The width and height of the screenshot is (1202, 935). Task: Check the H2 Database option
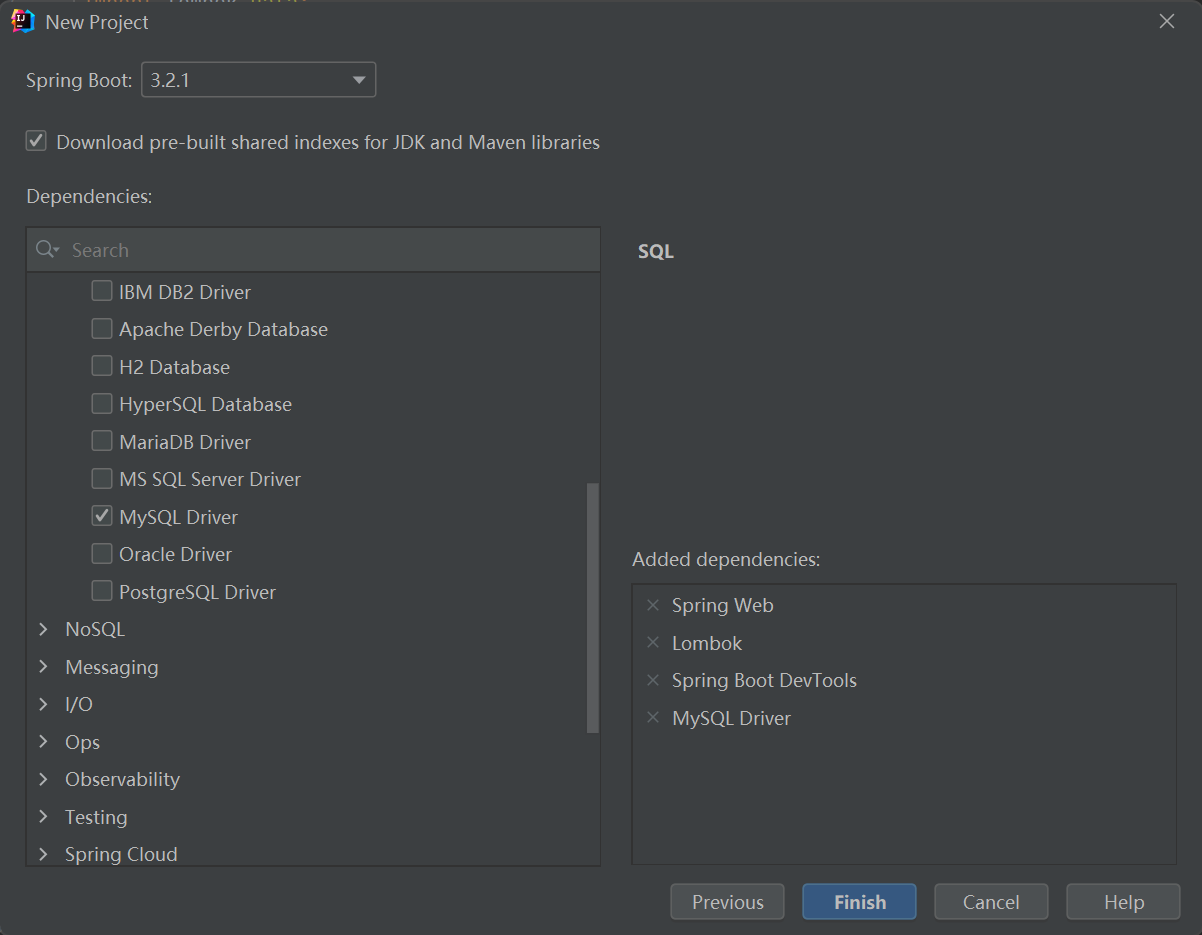pyautogui.click(x=102, y=366)
